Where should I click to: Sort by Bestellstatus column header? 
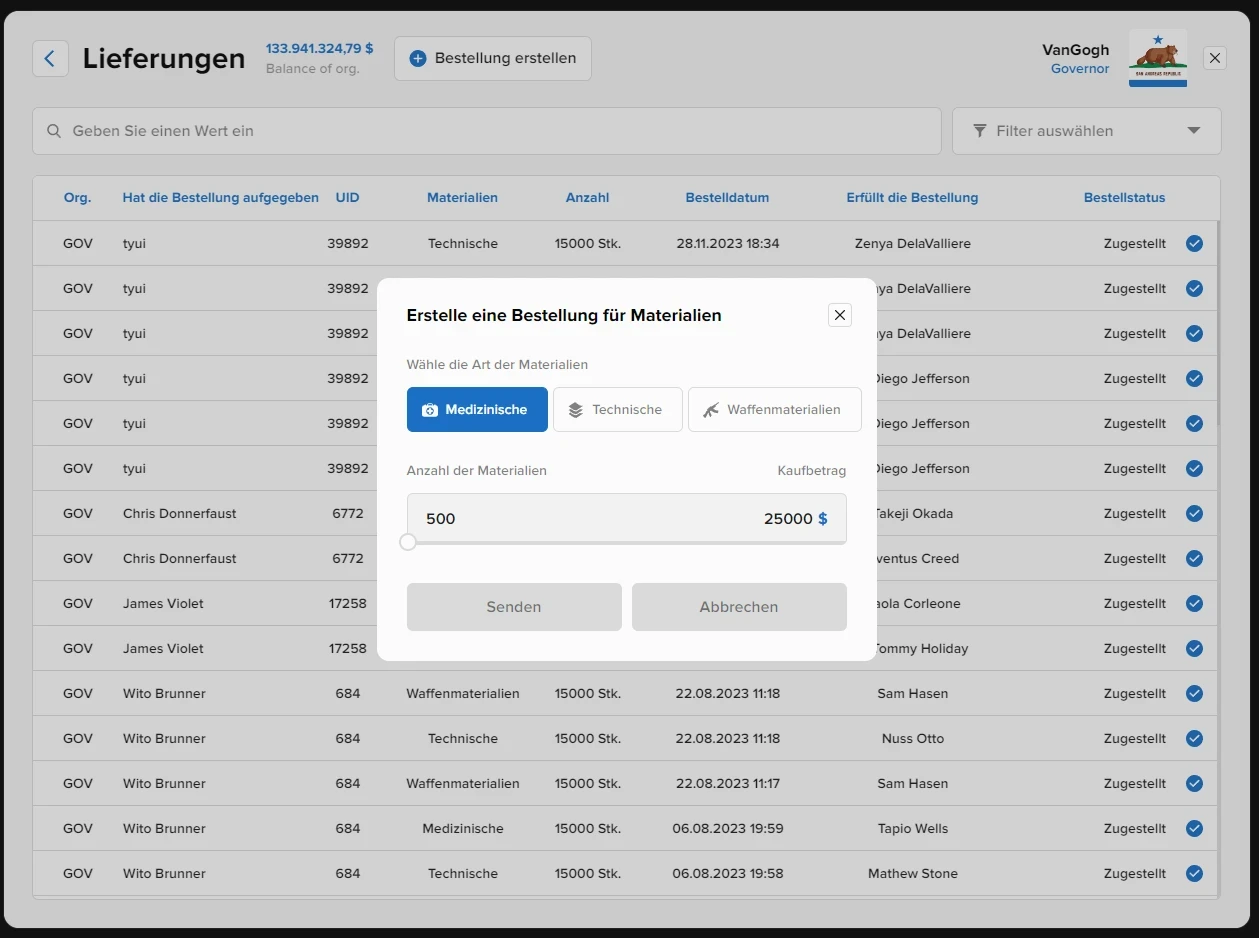pyautogui.click(x=1124, y=198)
